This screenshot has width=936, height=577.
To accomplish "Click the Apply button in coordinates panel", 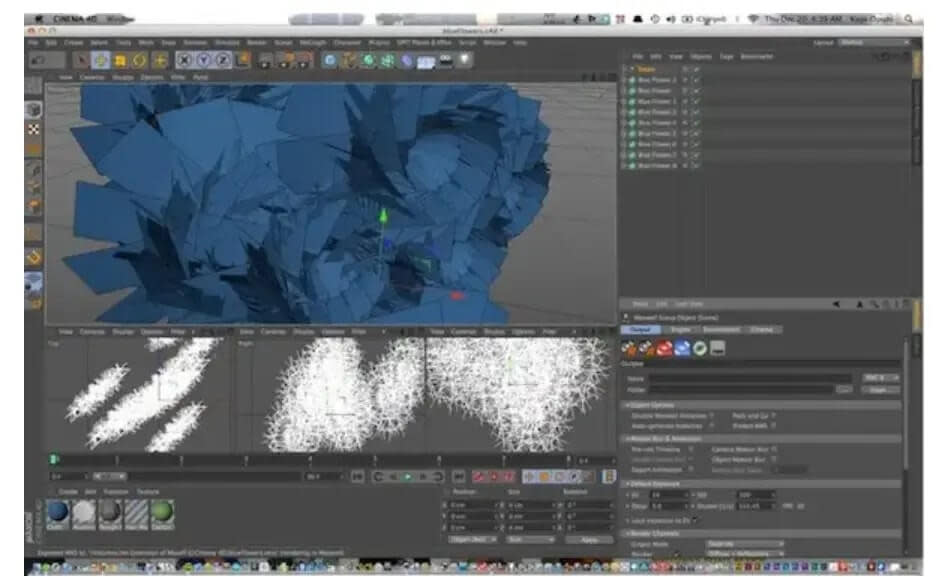I will 590,539.
